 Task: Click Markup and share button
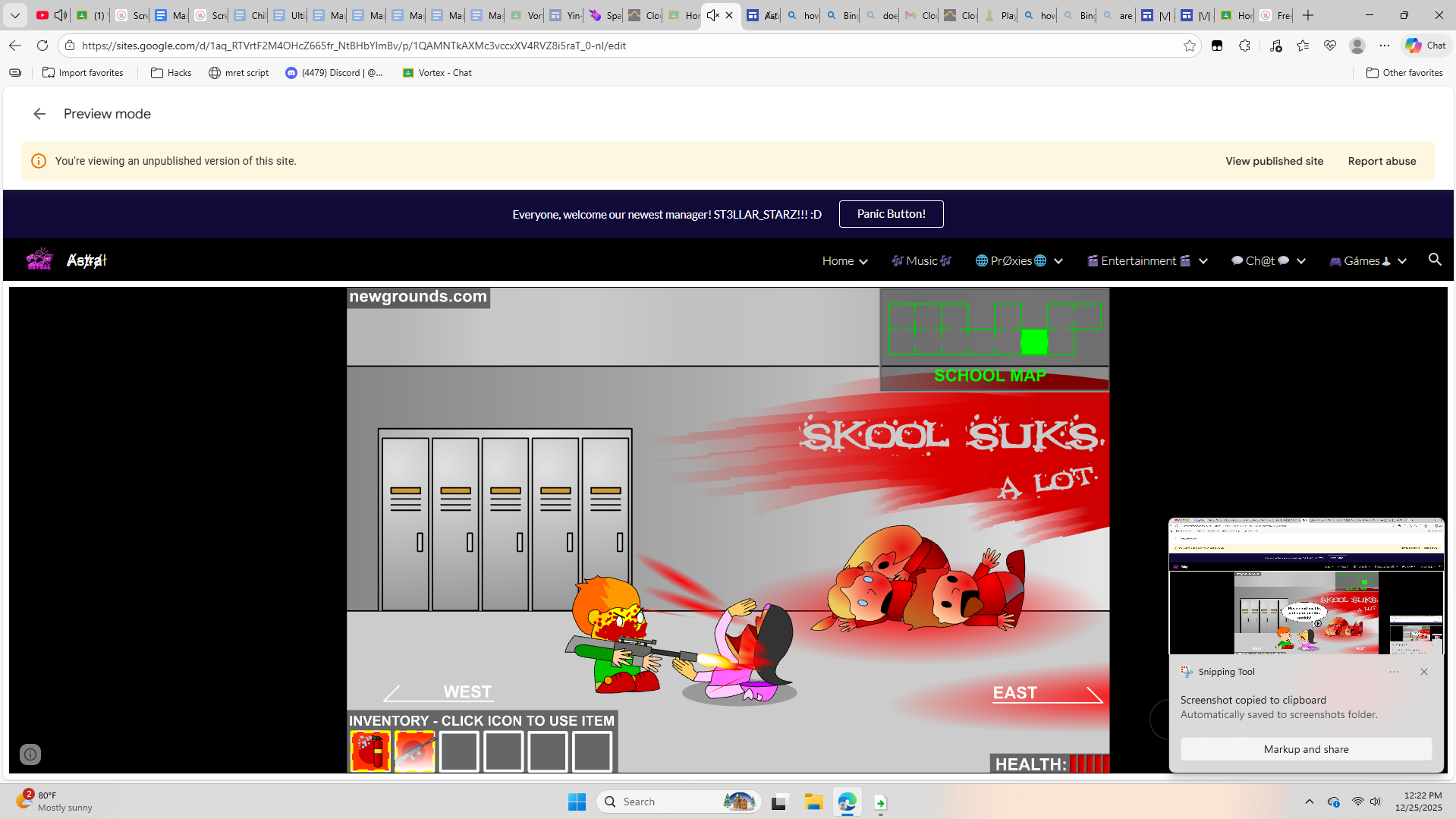click(1306, 749)
